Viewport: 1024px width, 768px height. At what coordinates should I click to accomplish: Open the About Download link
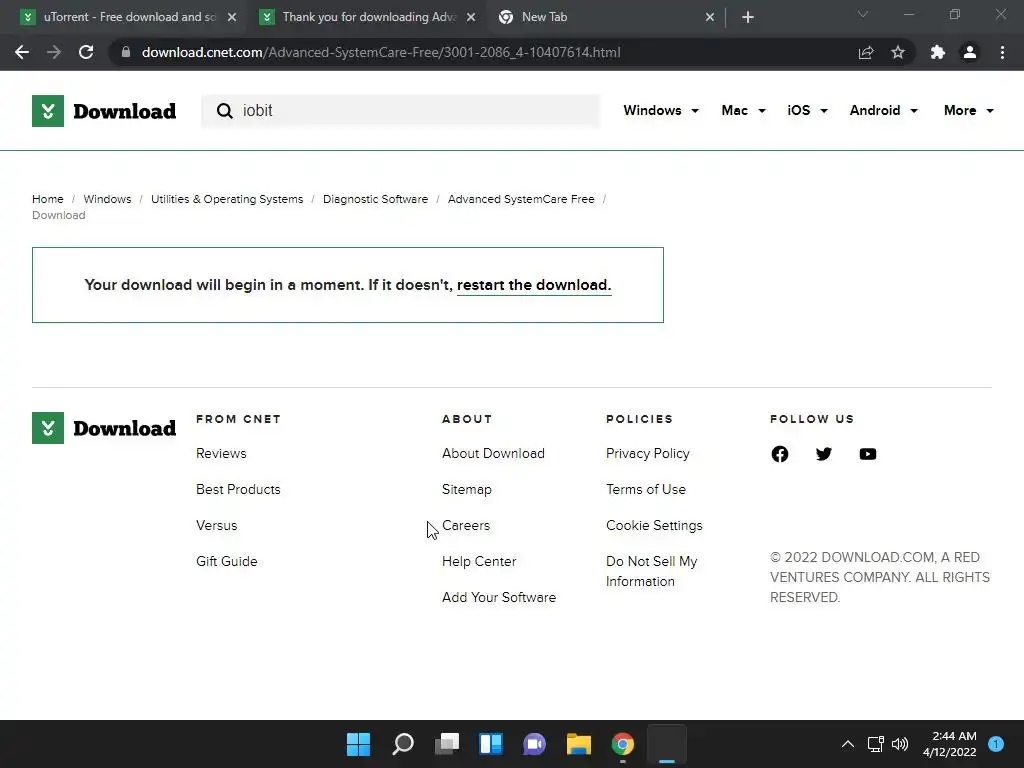[x=493, y=453]
